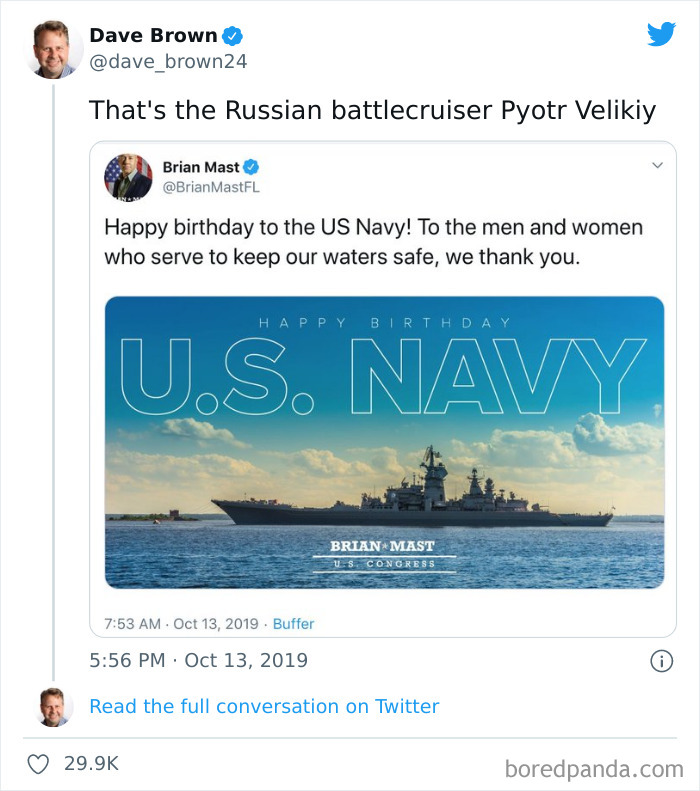
Task: Click the Russian battlecruiser tweet text
Action: click(x=372, y=110)
